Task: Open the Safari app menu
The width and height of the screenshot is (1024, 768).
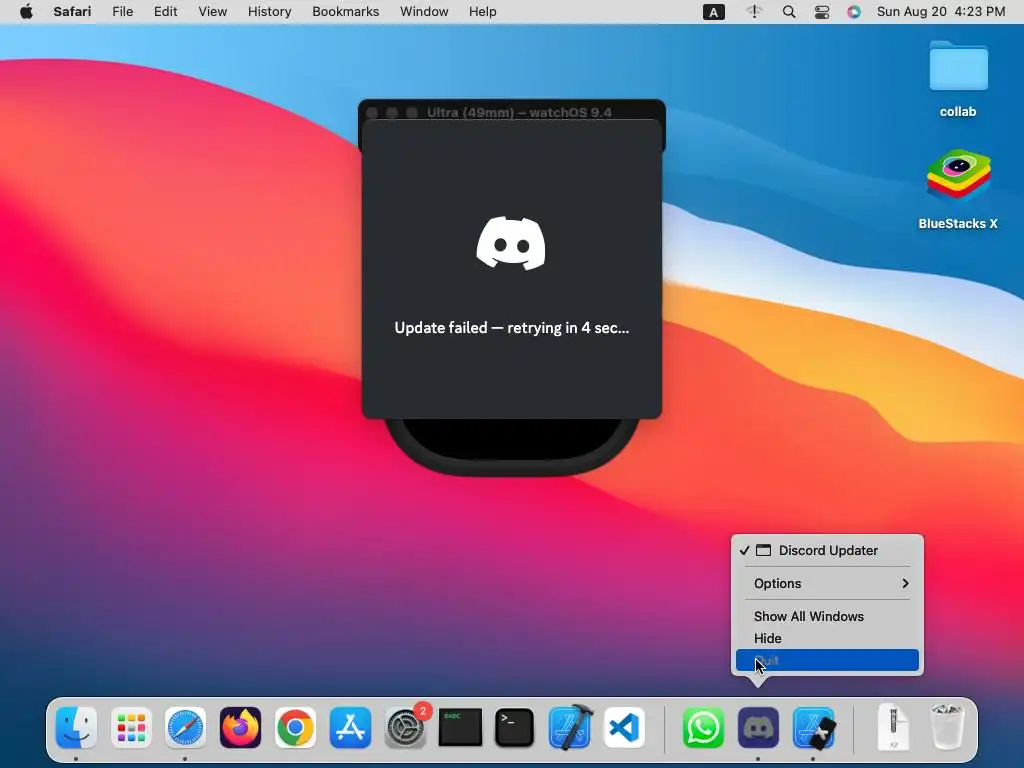Action: [72, 12]
